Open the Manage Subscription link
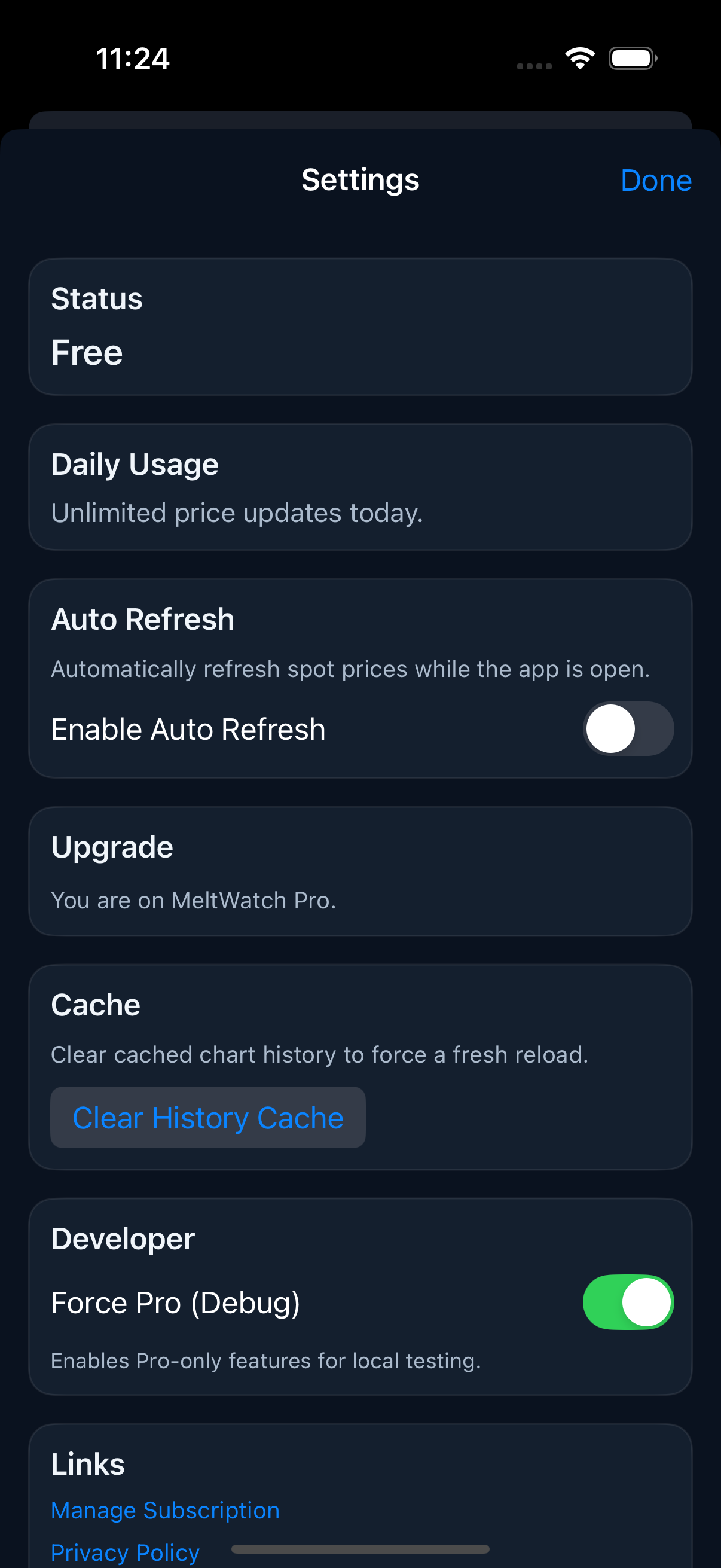 coord(165,1509)
